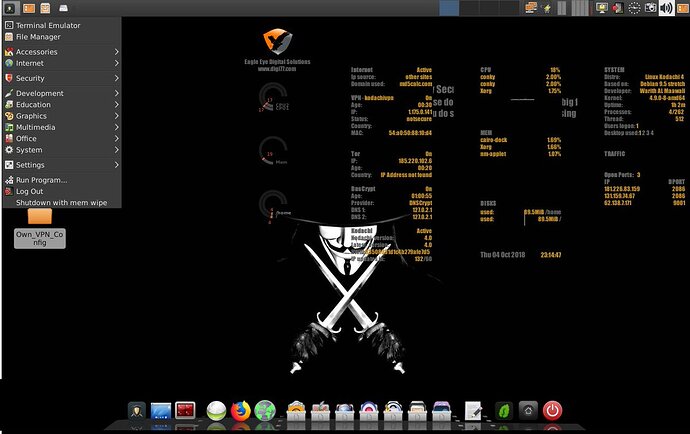
Task: Expand the Education submenu arrow
Action: 117,105
